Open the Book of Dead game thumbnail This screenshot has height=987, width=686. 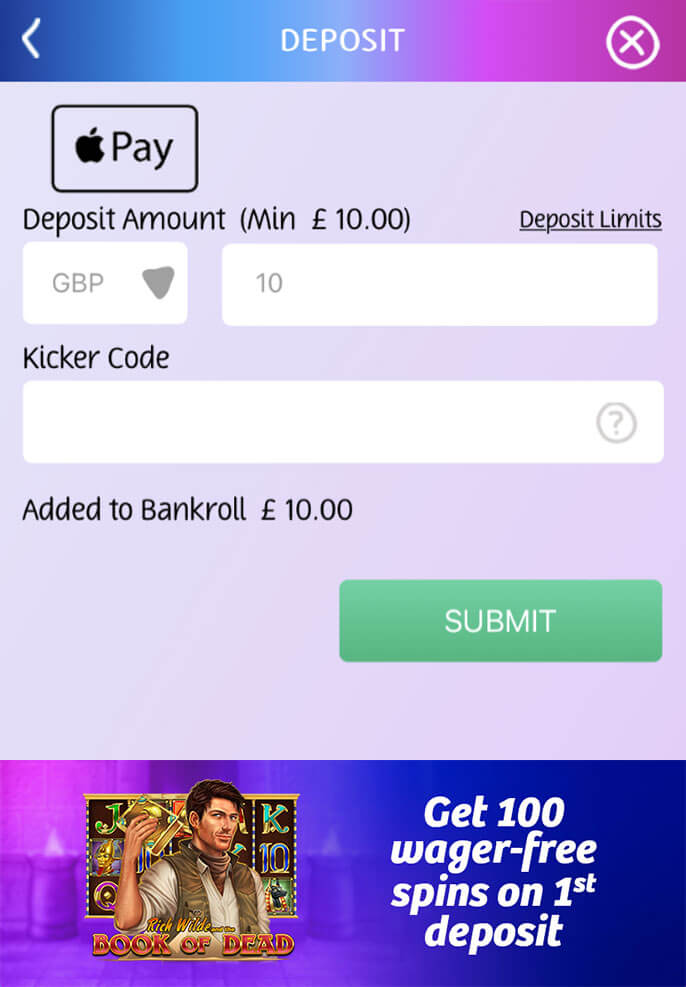[x=191, y=870]
